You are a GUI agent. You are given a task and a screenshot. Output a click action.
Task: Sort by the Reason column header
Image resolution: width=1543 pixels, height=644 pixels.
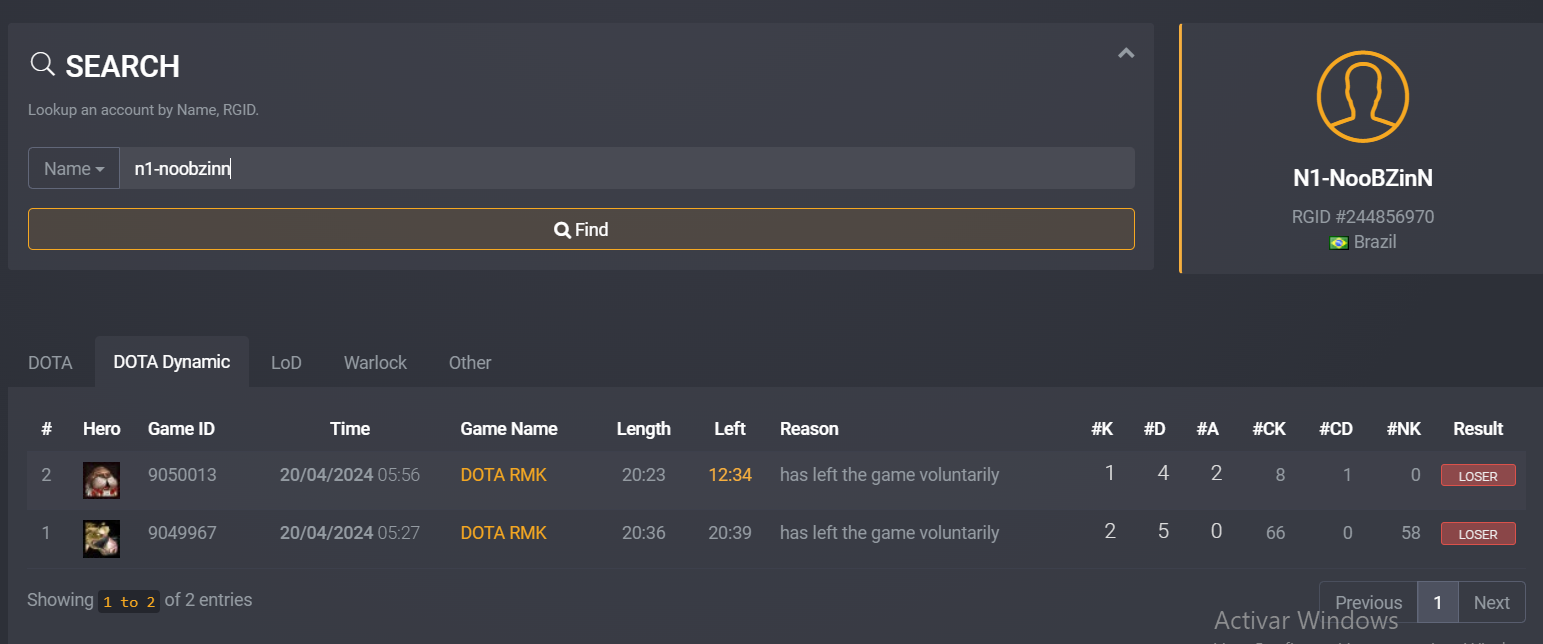click(809, 429)
